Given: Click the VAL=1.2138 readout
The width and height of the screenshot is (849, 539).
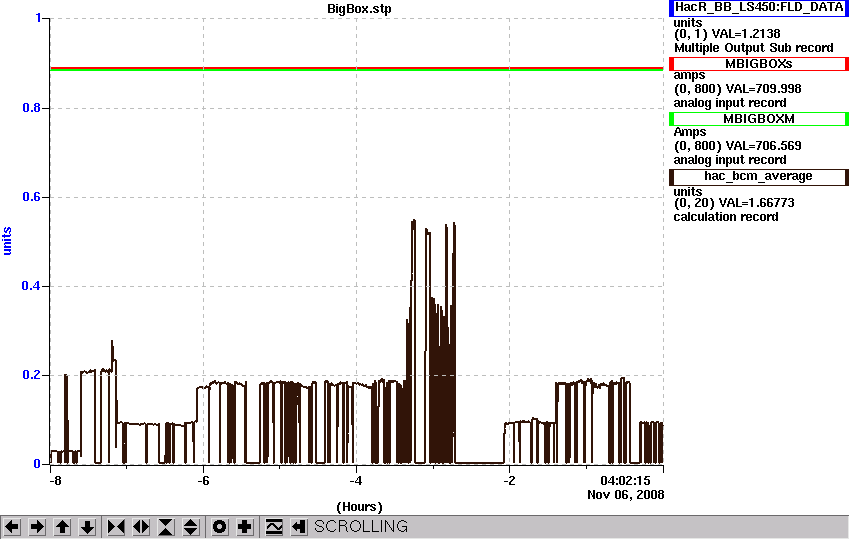Looking at the screenshot, I should point(746,34).
